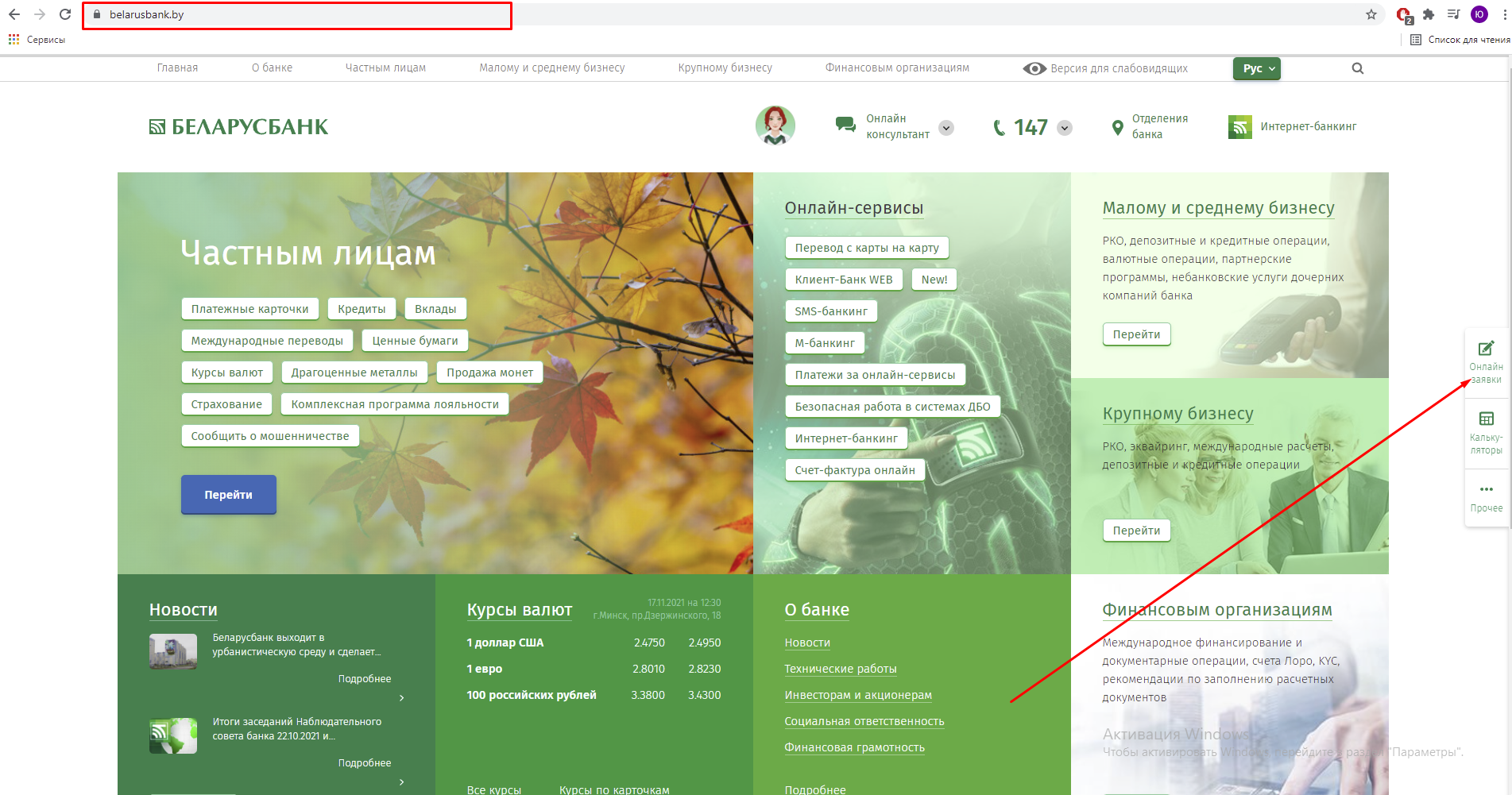Viewport: 1512px width, 795px height.
Task: Open the Технические работы link
Action: (841, 670)
